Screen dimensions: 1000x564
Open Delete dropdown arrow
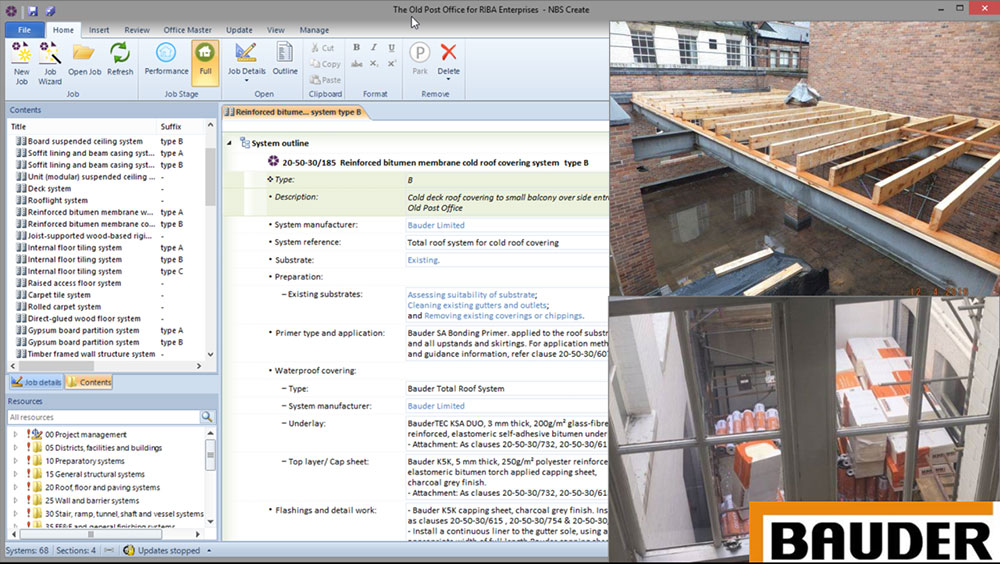point(448,80)
